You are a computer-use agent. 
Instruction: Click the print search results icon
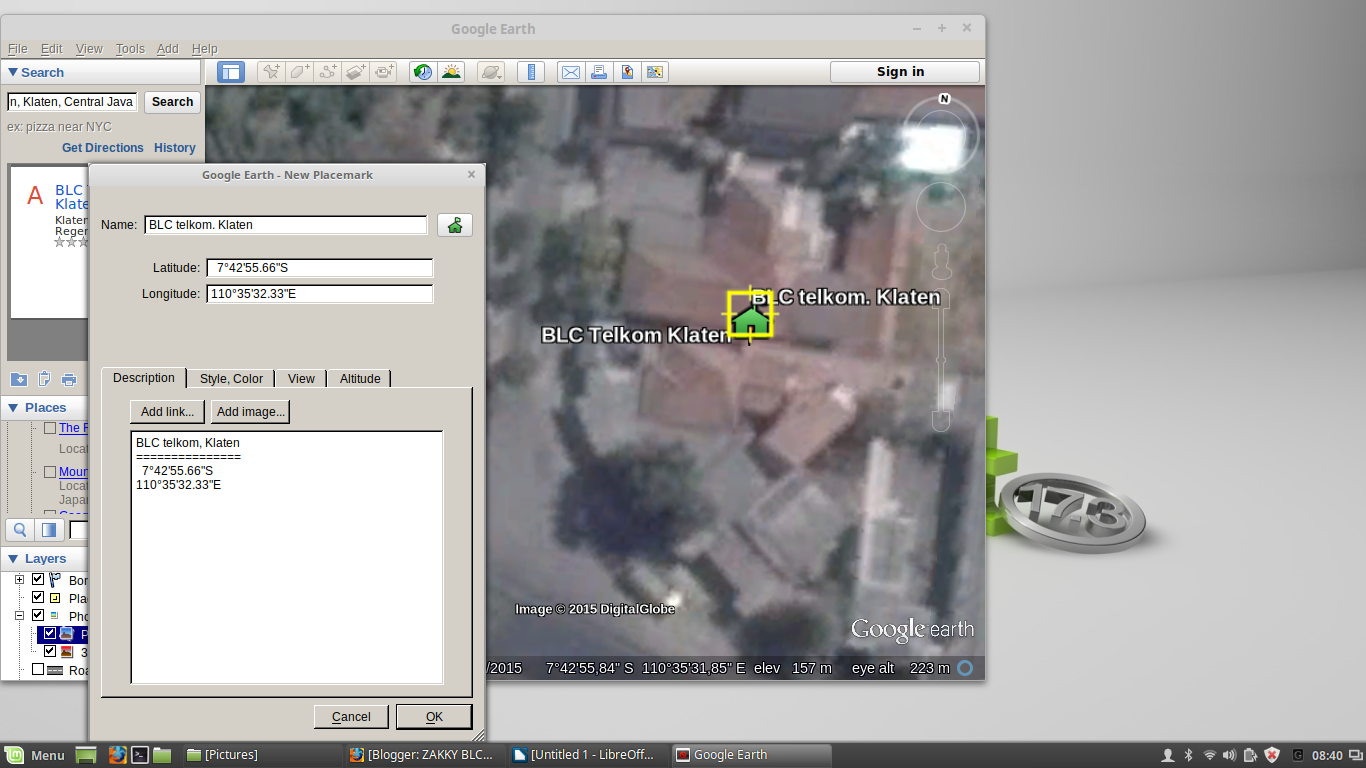pyautogui.click(x=69, y=379)
